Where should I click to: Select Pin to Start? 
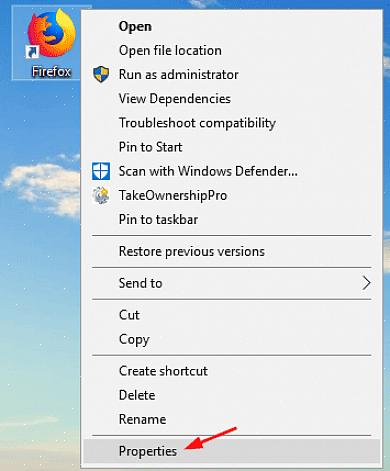coord(232,147)
